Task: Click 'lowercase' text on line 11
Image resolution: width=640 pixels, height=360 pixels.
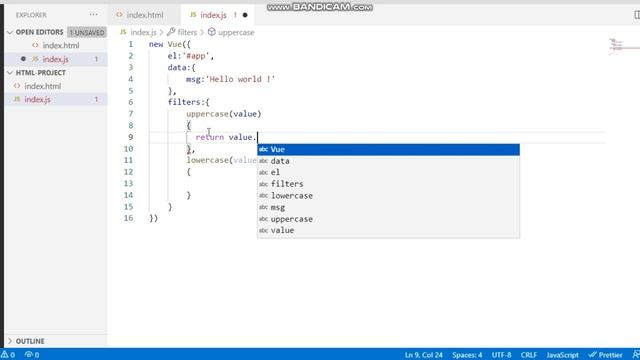Action: click(x=207, y=160)
